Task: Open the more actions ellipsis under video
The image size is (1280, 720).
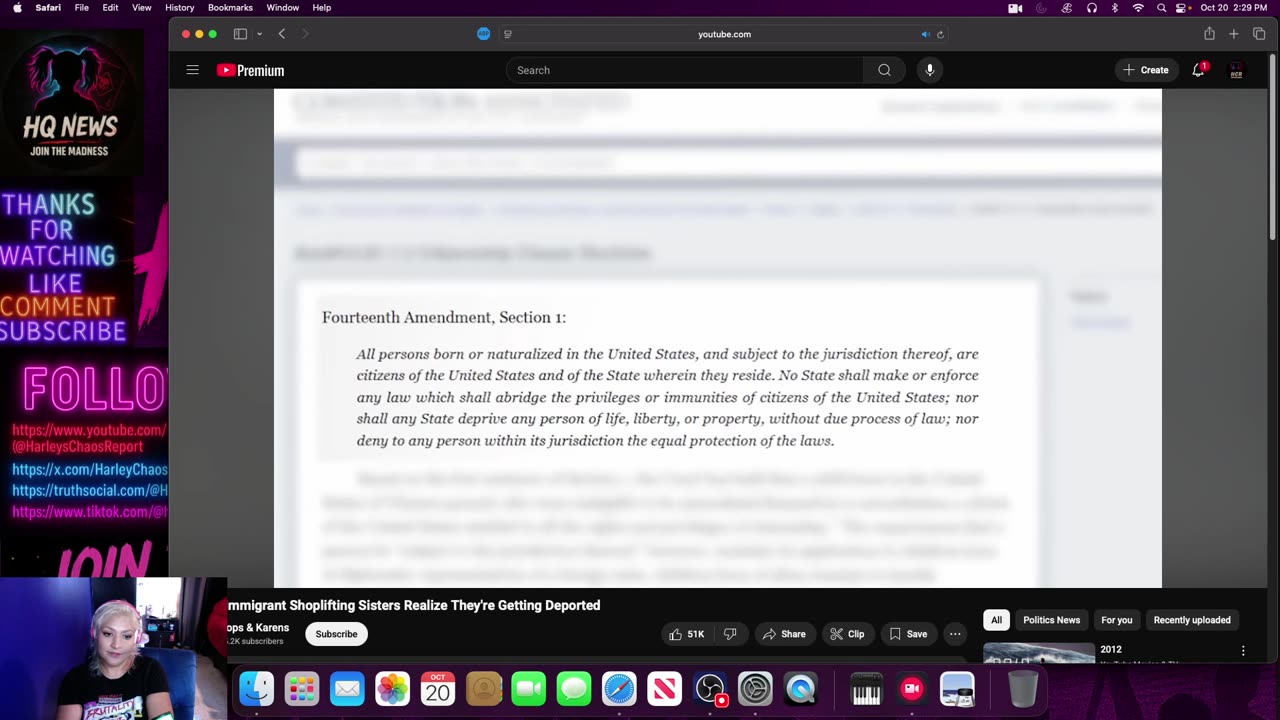Action: [x=955, y=634]
